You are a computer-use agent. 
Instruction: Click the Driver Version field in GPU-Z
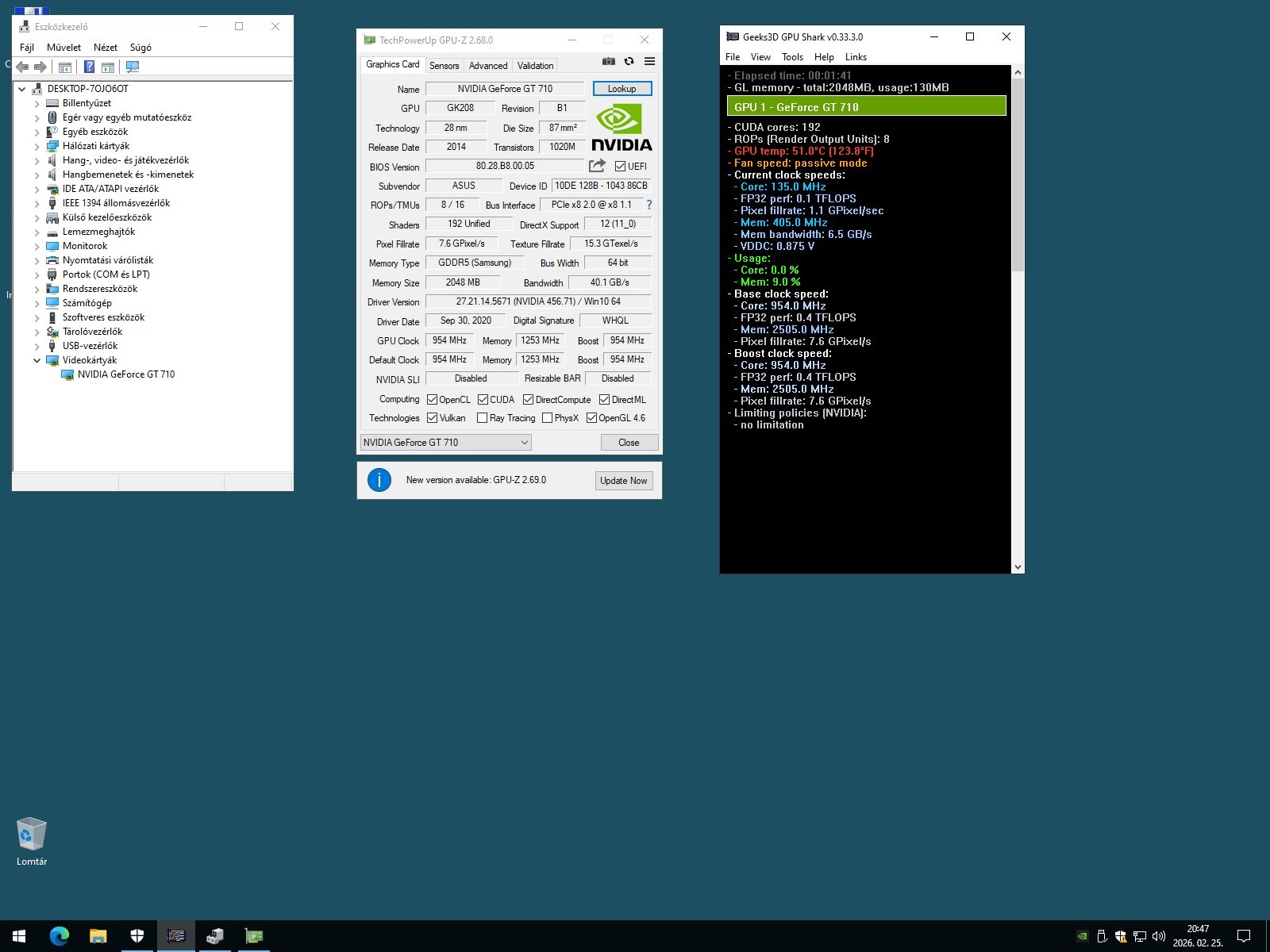pyautogui.click(x=538, y=301)
